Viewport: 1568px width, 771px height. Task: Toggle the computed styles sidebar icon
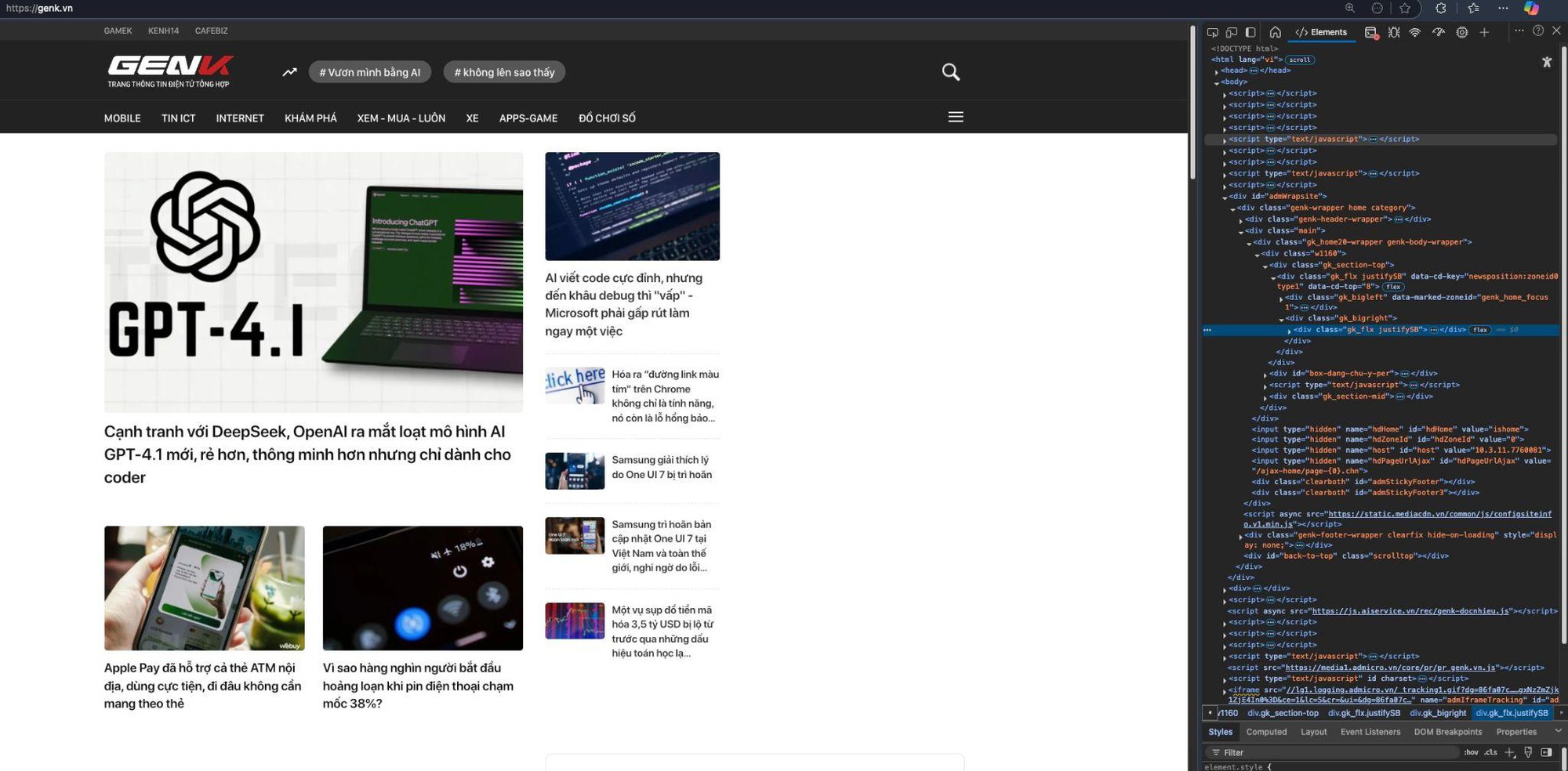1546,752
